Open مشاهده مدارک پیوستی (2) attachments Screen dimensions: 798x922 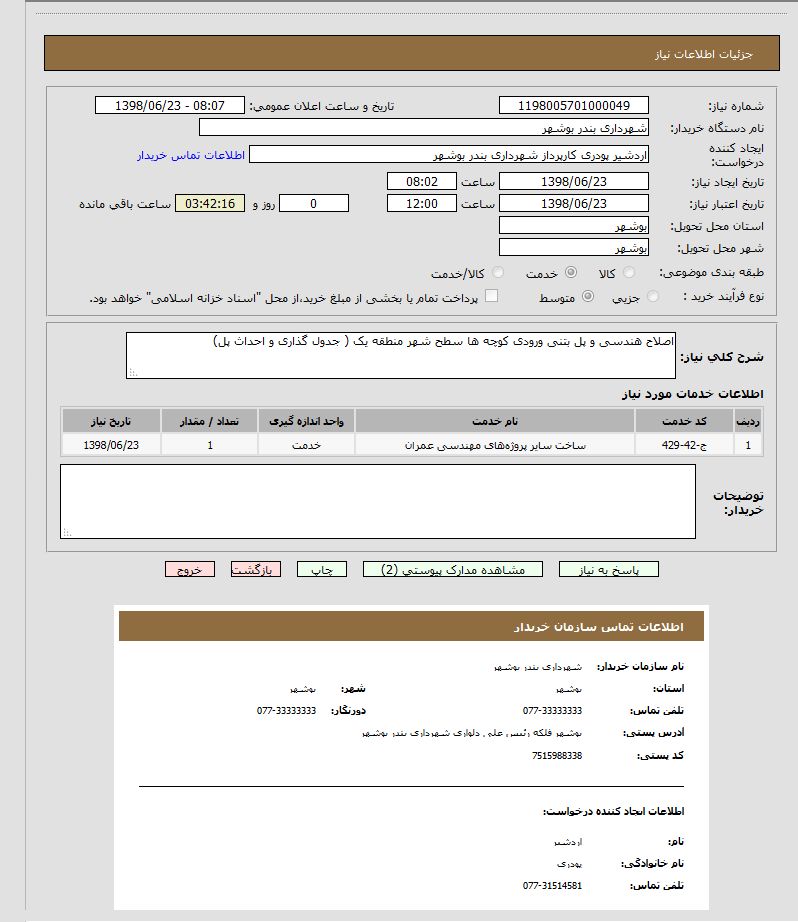452,569
